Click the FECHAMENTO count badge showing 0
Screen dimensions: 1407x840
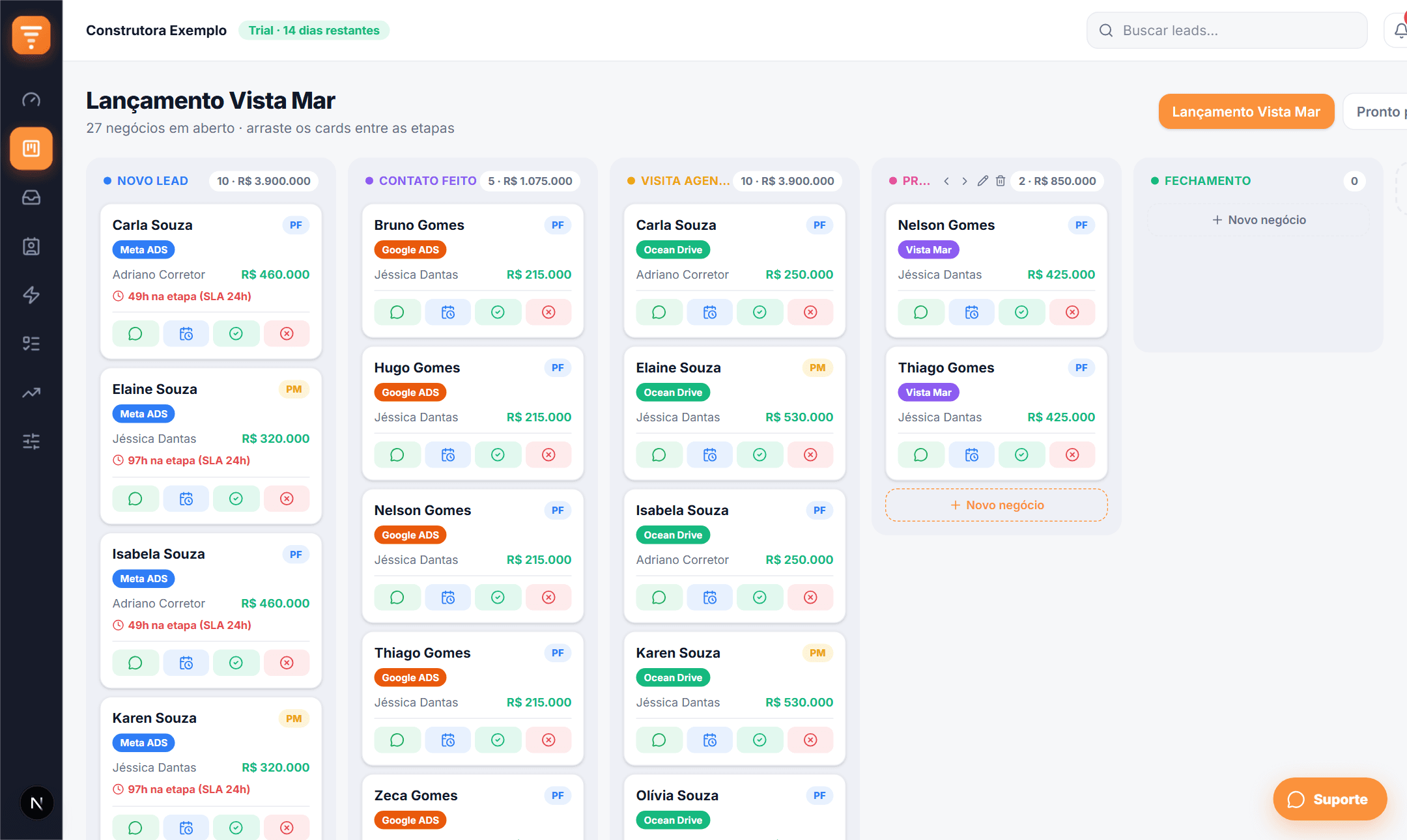coord(1354,181)
